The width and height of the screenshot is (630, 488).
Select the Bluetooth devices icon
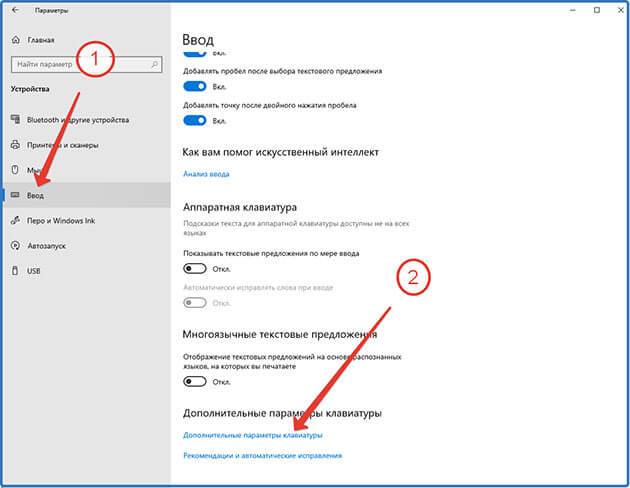[x=15, y=119]
